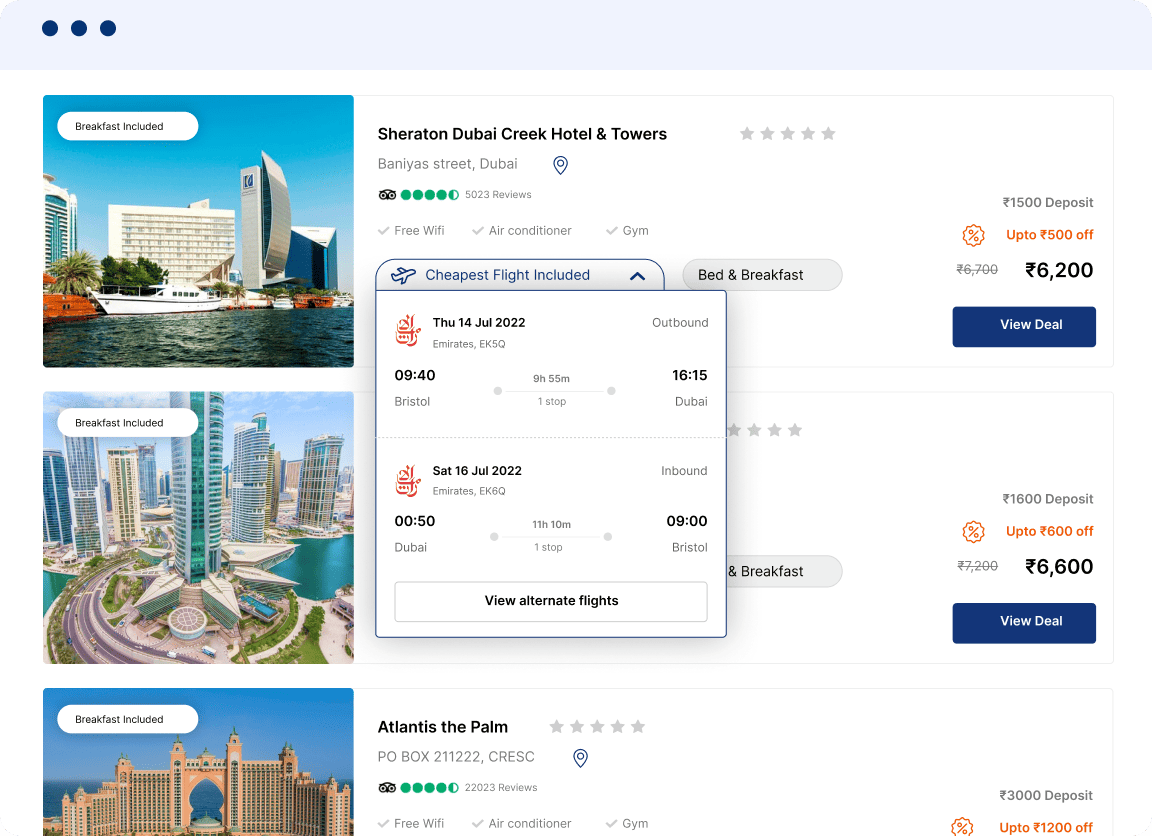Open Sheraton Dubai Creek Hotel & Towers title
The height and width of the screenshot is (836, 1152).
pyautogui.click(x=521, y=134)
